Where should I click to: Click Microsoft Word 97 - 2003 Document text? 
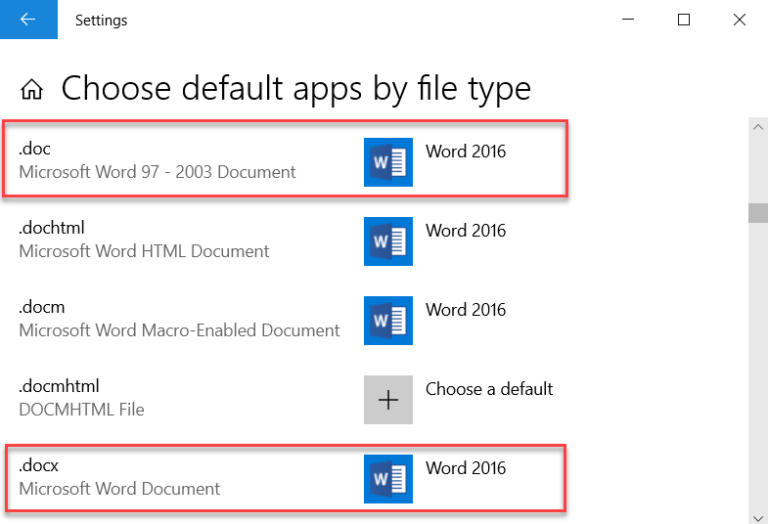point(157,172)
